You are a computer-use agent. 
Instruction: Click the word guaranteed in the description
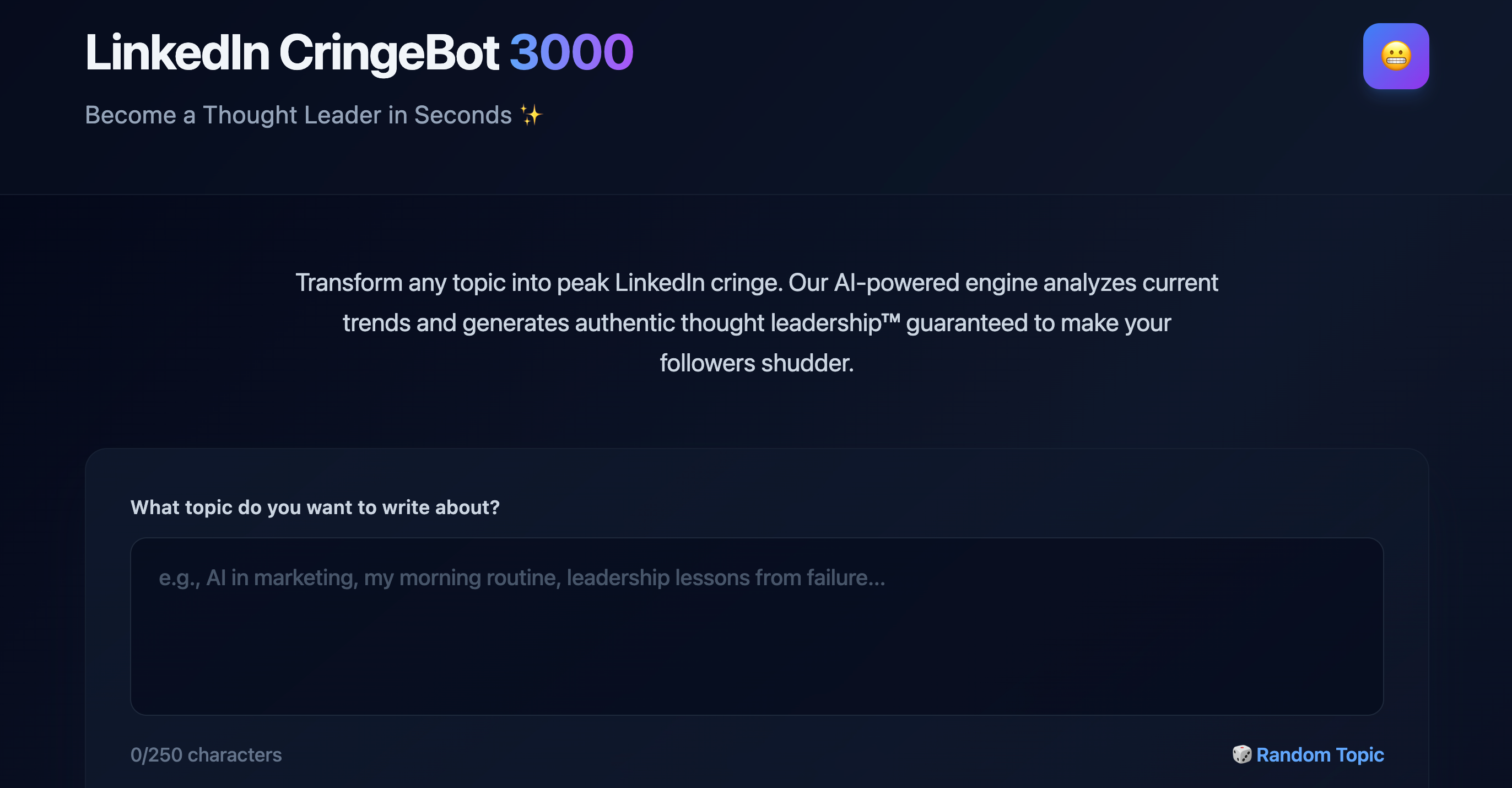(x=966, y=323)
